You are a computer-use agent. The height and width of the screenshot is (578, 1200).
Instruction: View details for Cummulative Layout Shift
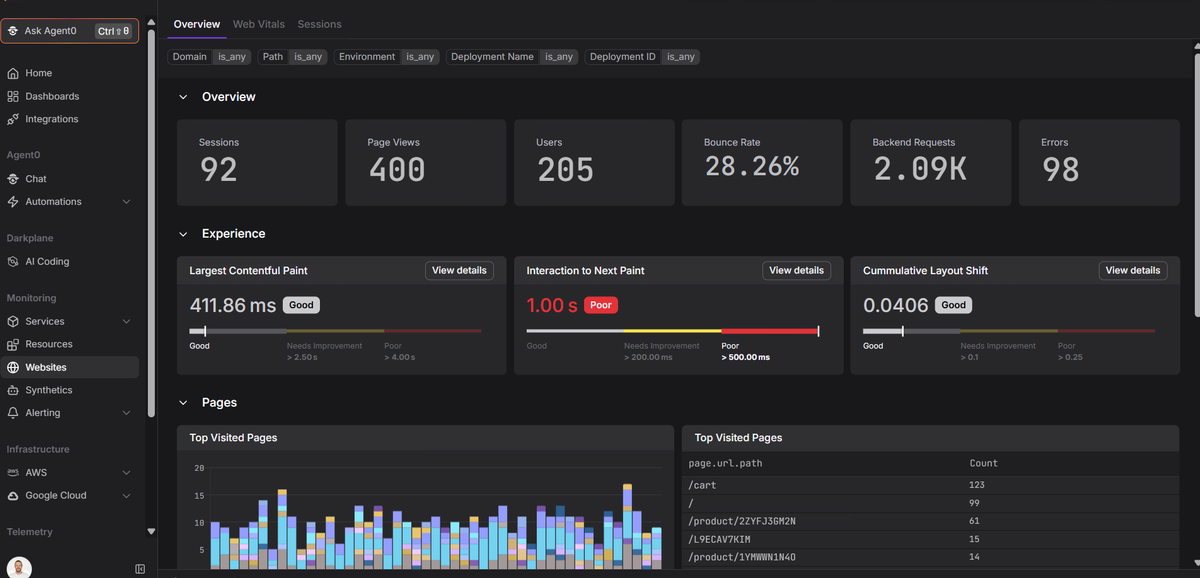(1133, 271)
